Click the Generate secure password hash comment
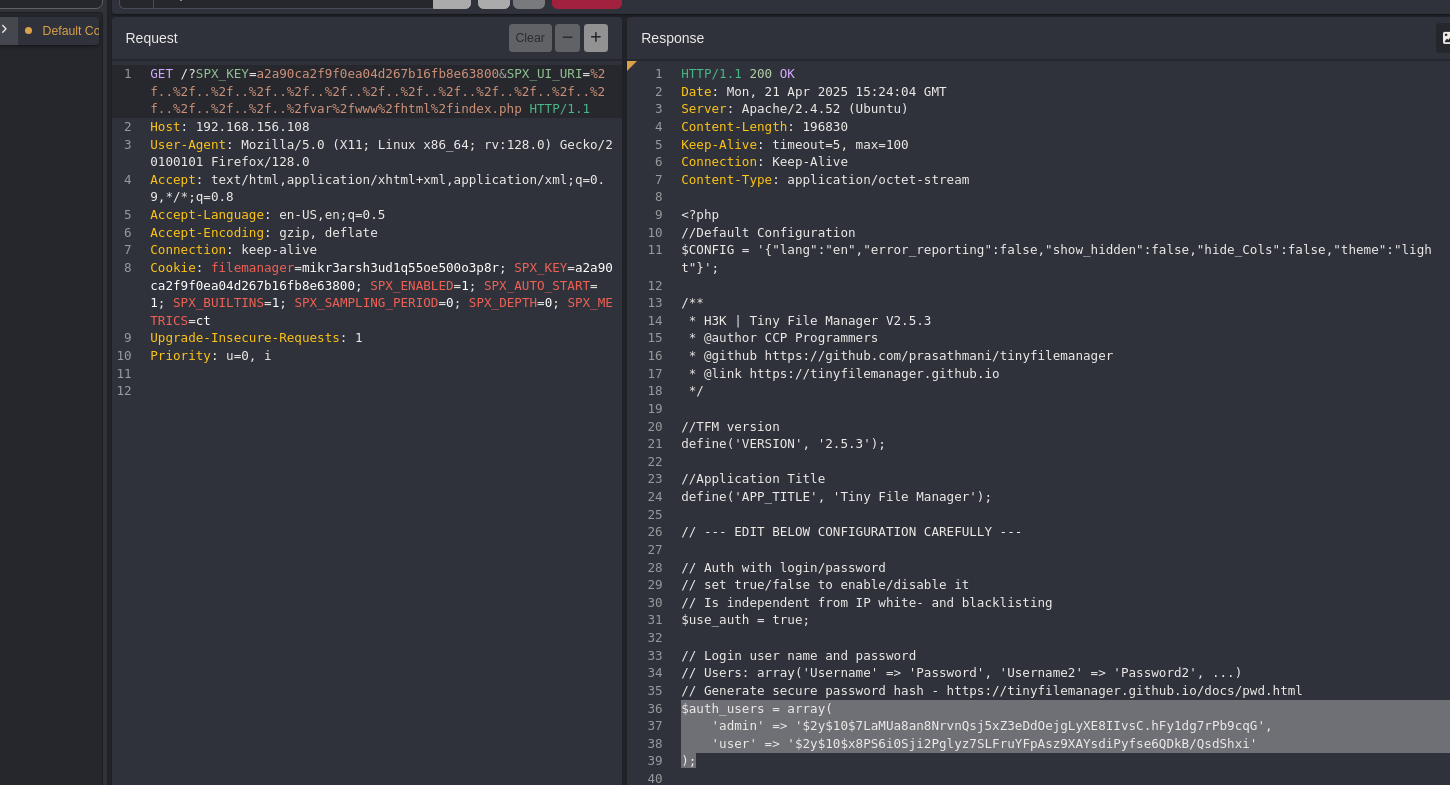The width and height of the screenshot is (1450, 785). coord(992,691)
